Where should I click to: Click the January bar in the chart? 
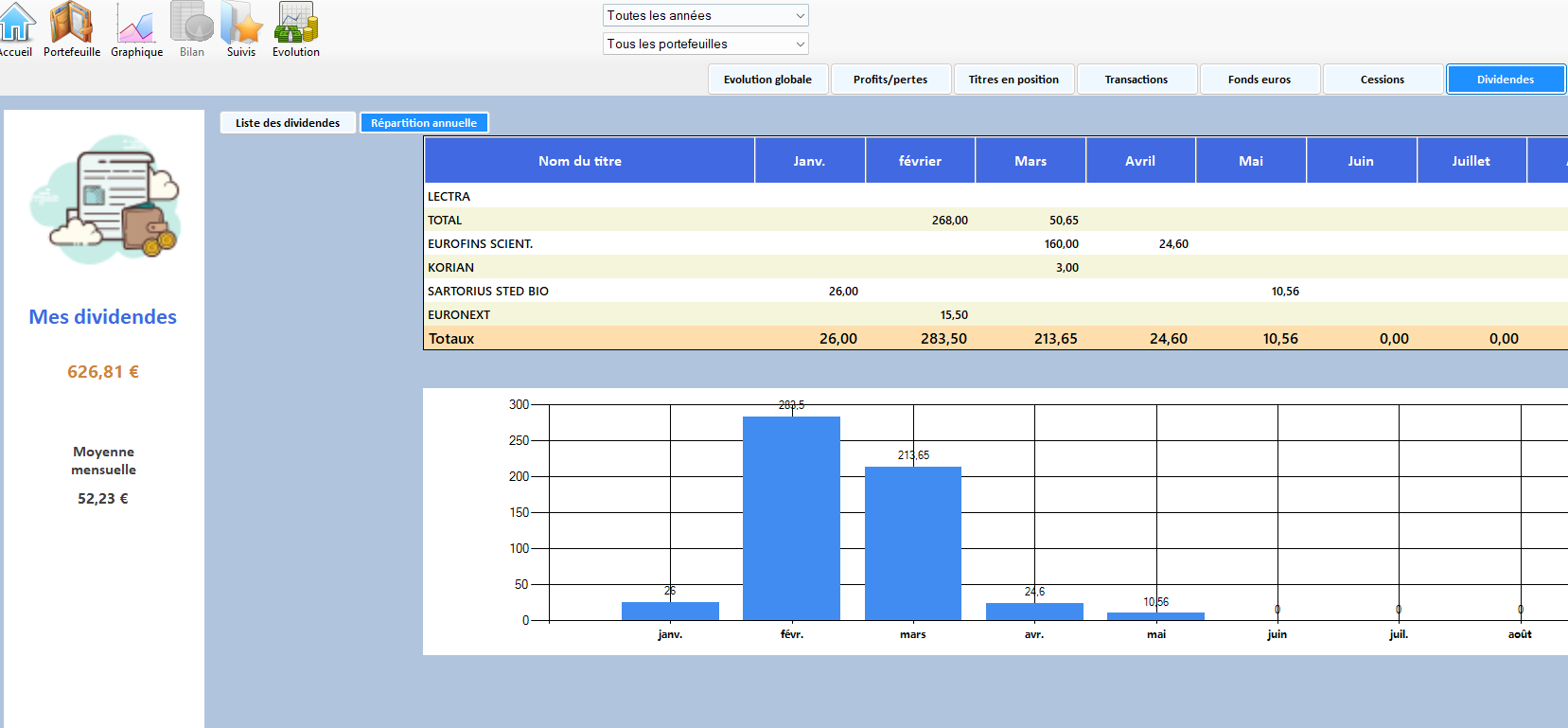point(670,611)
